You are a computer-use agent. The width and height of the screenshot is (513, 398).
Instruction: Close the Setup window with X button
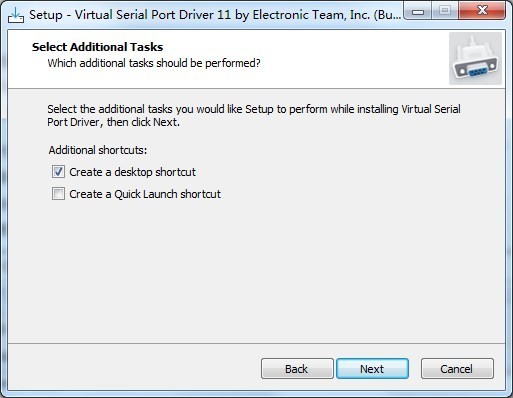(482, 11)
